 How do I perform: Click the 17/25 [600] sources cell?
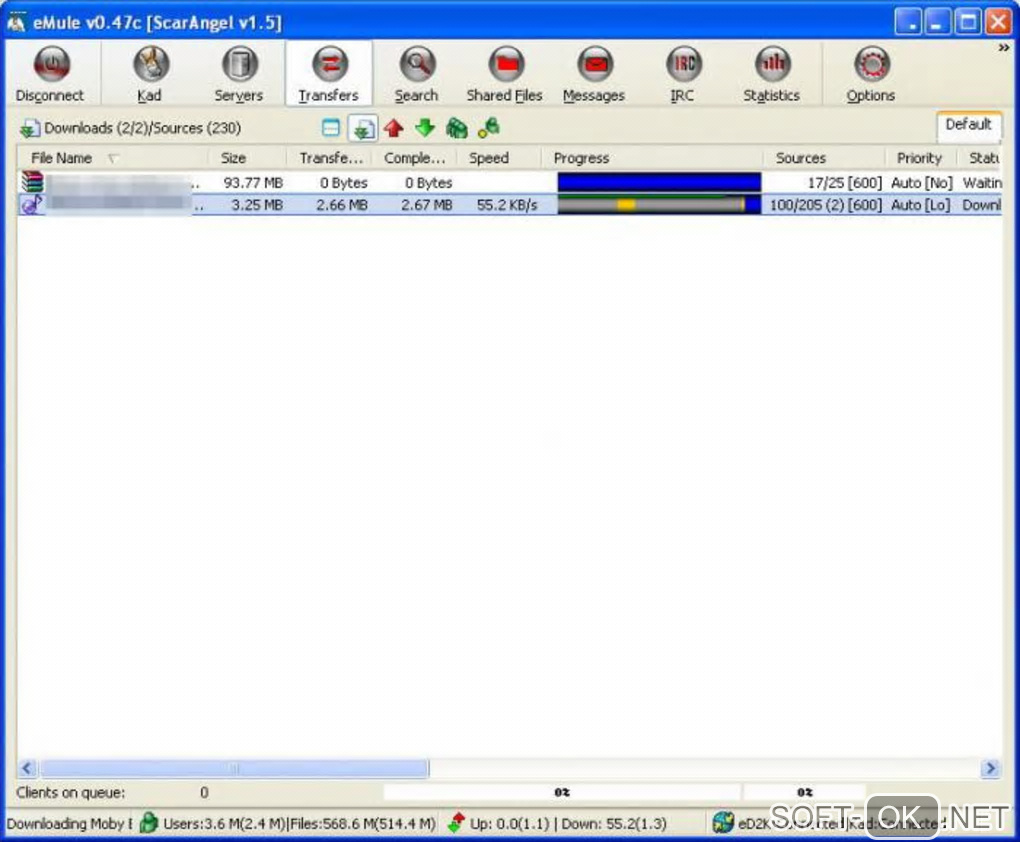coord(844,183)
